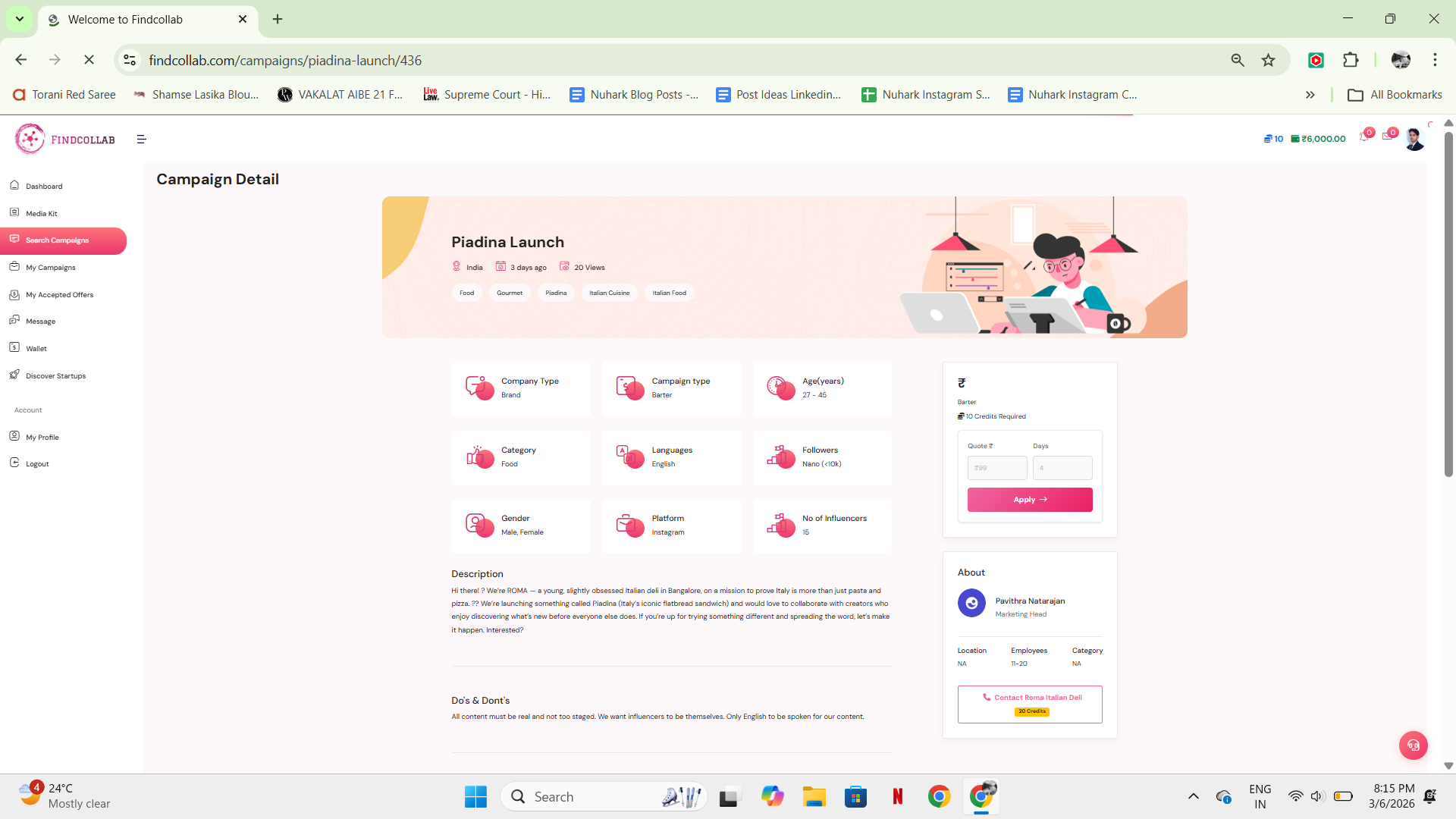Click the India location icon
Screen dimensions: 1456x819
tap(457, 266)
